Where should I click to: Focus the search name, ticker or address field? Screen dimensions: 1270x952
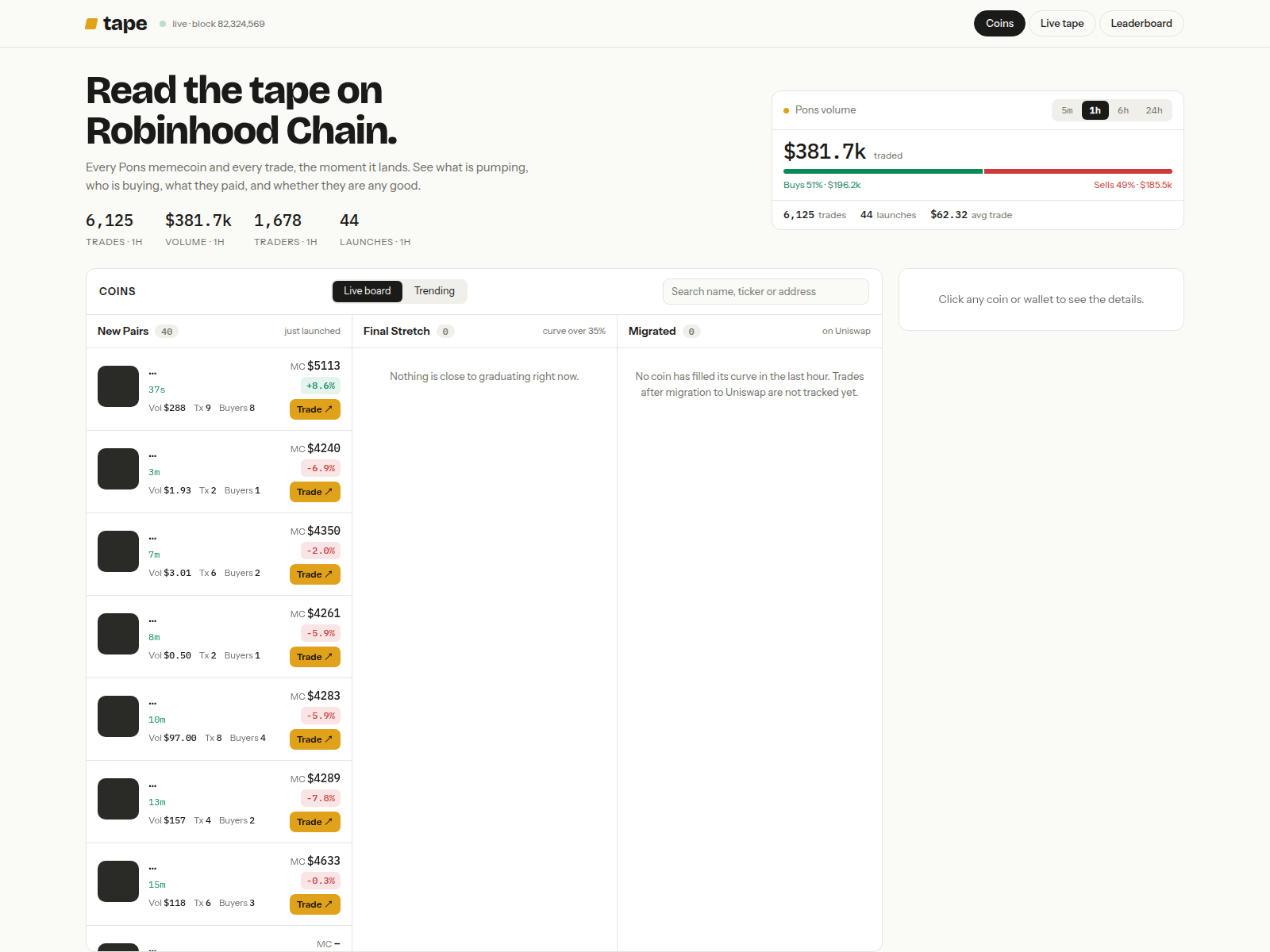(766, 291)
